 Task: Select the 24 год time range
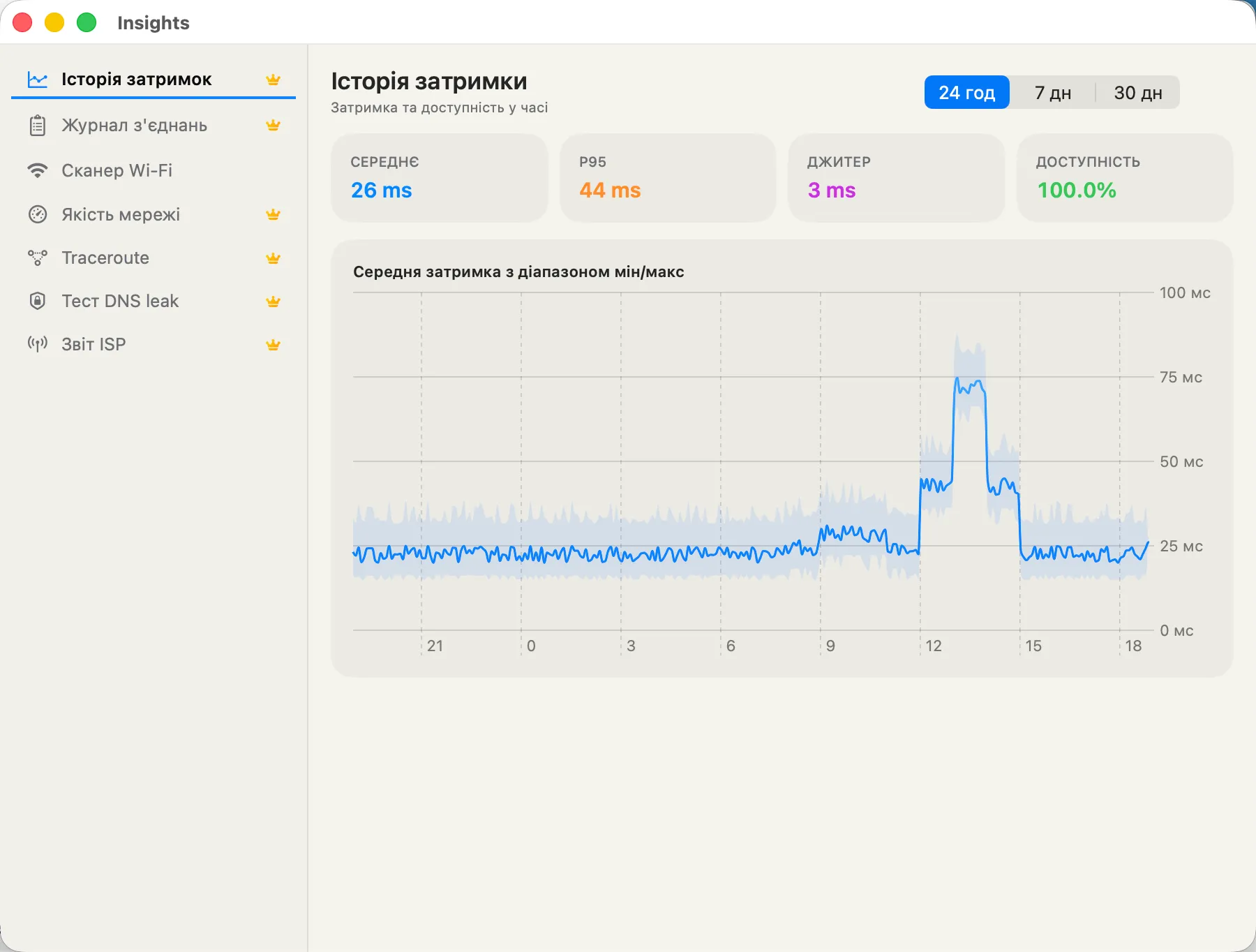[967, 93]
